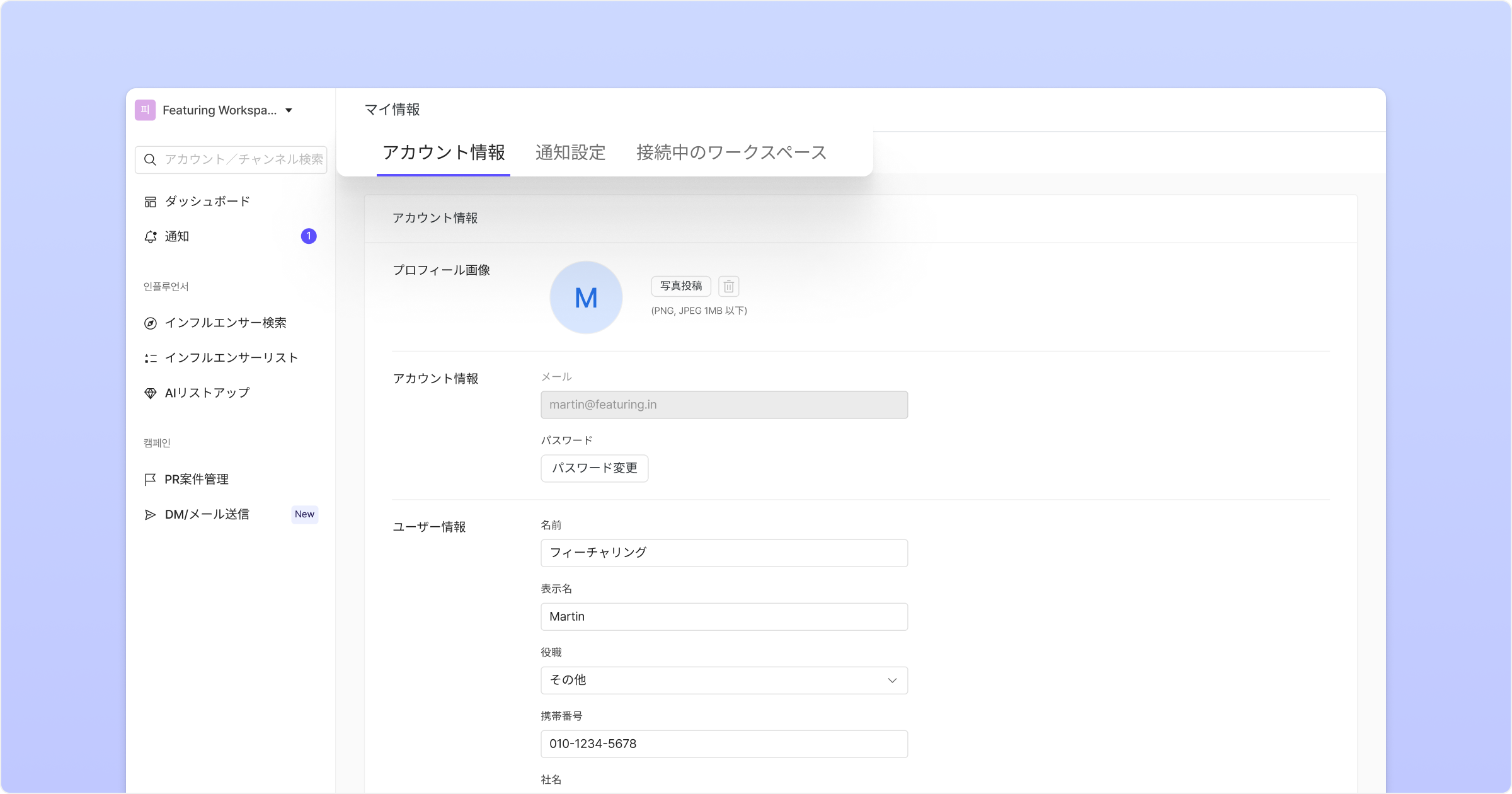Click the profile avatar circle M
Viewport: 1512px width, 794px height.
coord(586,297)
